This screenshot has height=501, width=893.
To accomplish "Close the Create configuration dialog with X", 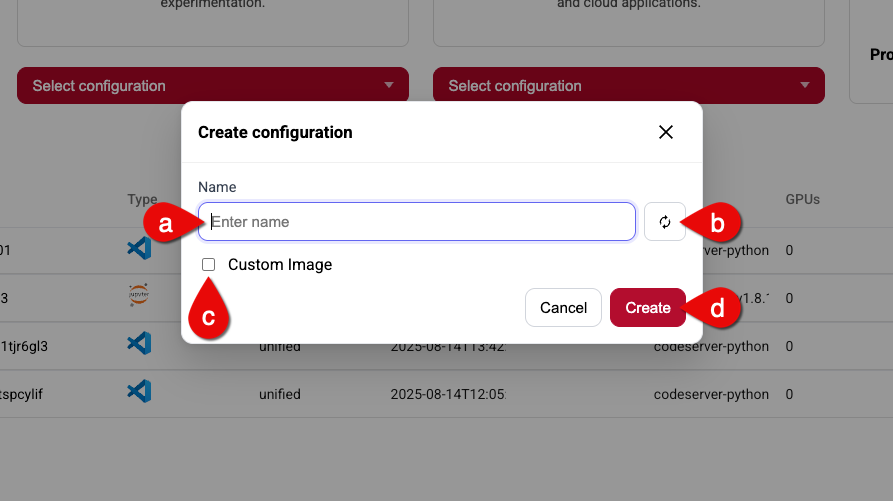I will (666, 132).
